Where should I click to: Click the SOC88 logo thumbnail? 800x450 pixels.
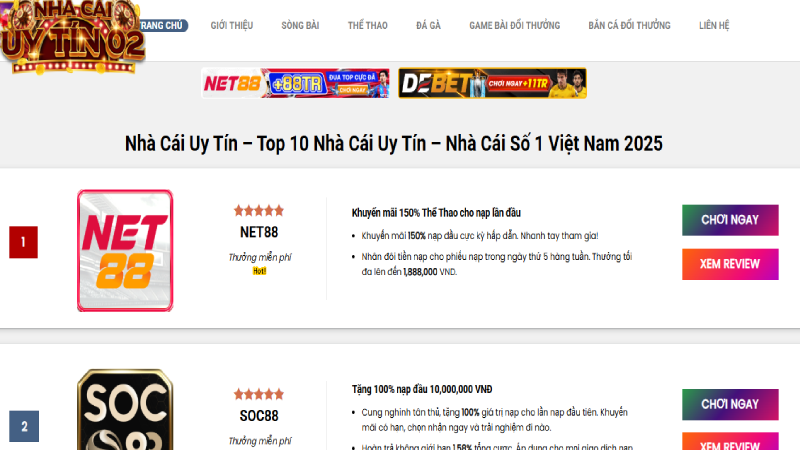[125, 409]
